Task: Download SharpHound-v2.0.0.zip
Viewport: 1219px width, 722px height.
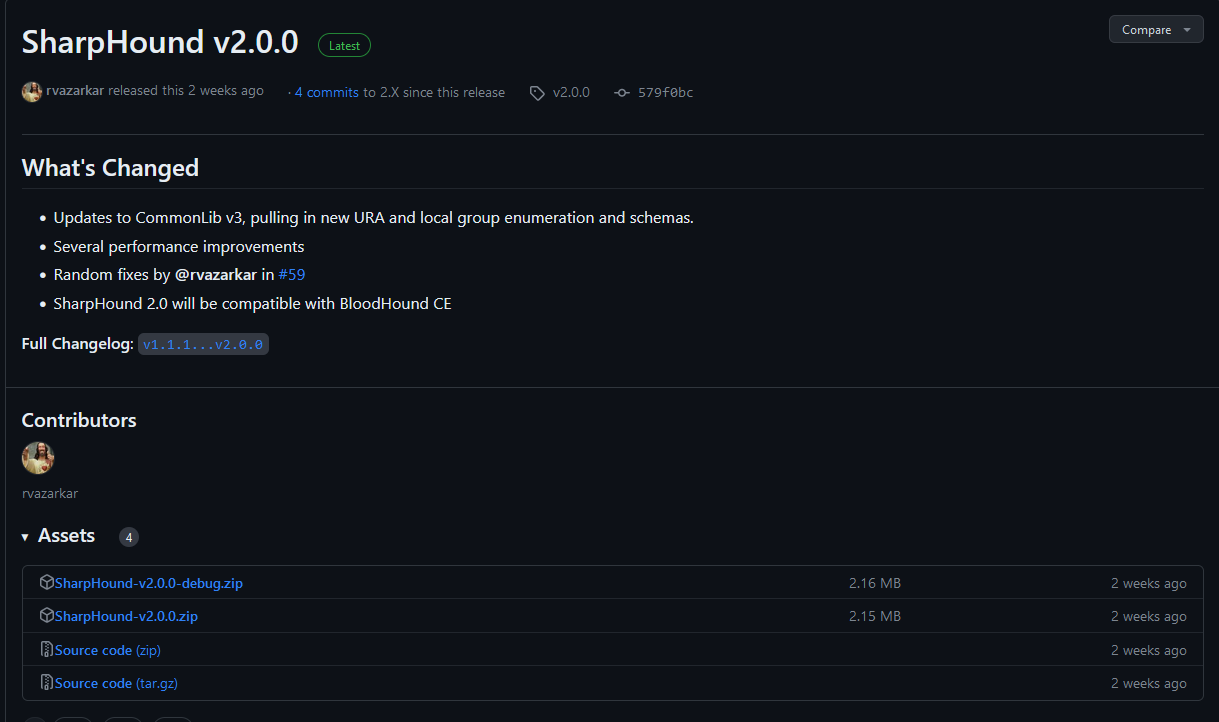Action: [x=126, y=616]
